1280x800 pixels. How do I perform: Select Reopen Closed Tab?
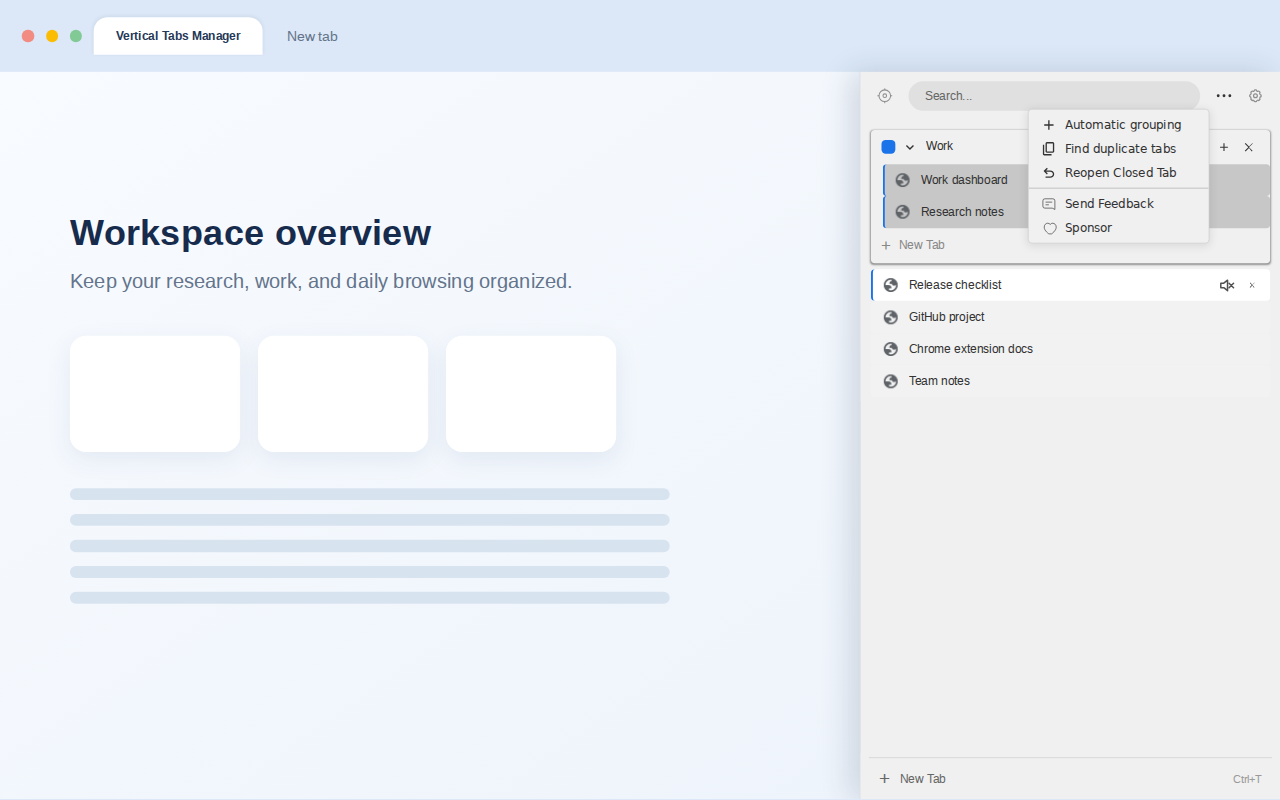[x=1118, y=173]
